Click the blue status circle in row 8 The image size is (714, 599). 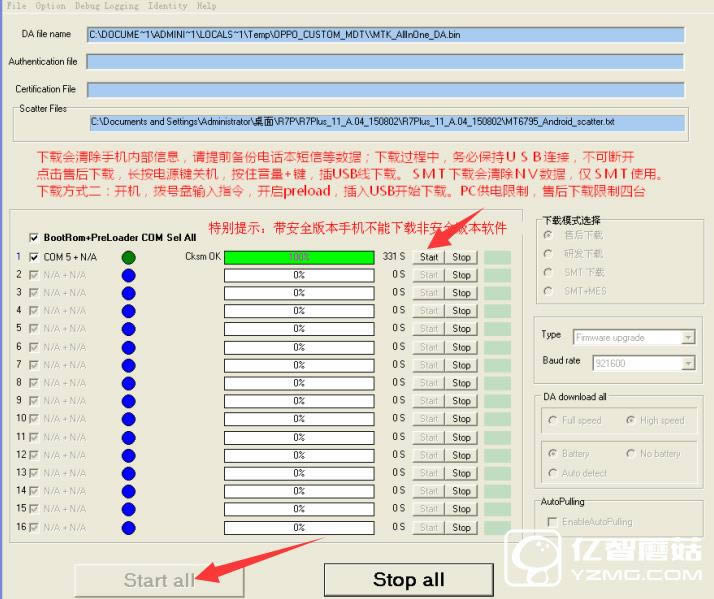coord(129,383)
